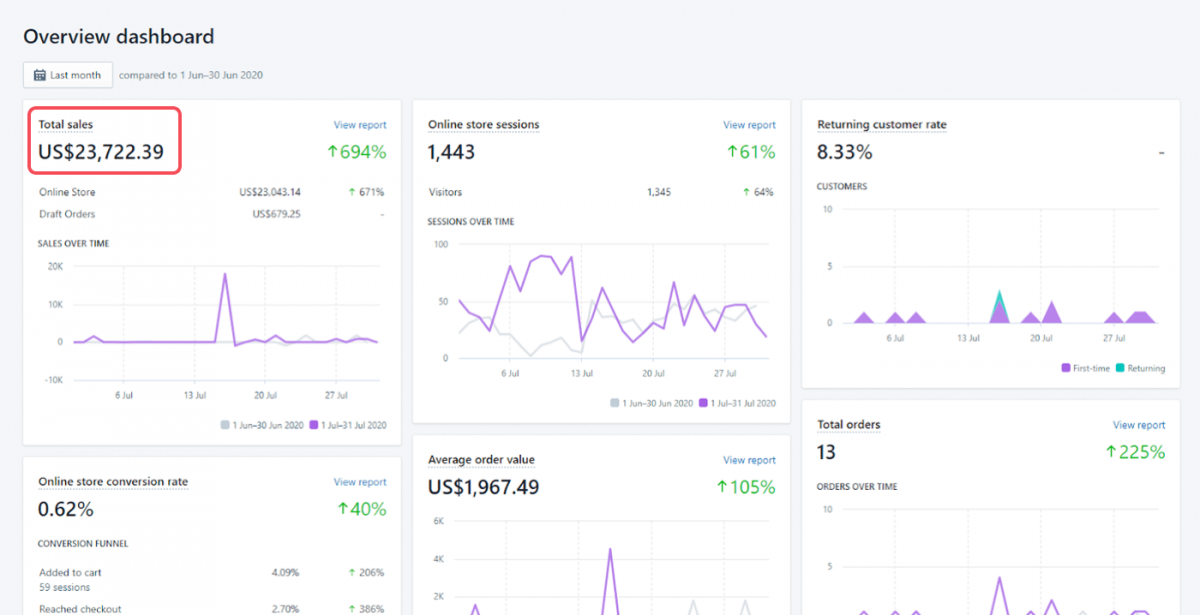1200x615 pixels.
Task: Click the Overview dashboard page title
Action: click(119, 37)
